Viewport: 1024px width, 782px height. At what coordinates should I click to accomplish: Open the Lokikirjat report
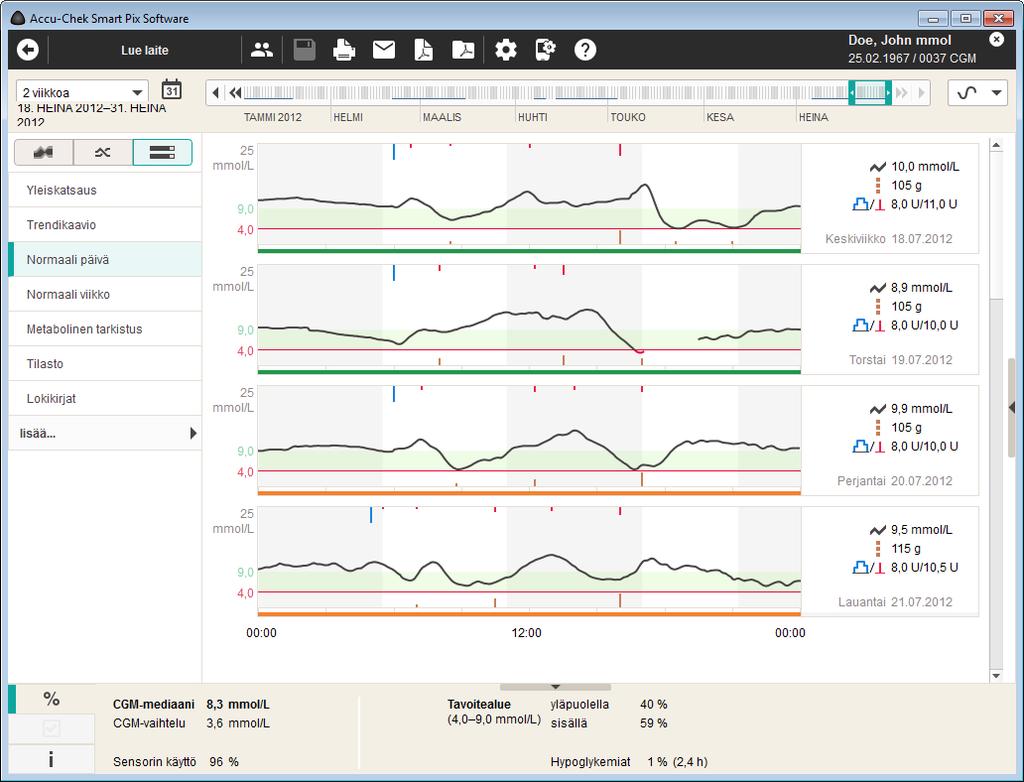(104, 398)
